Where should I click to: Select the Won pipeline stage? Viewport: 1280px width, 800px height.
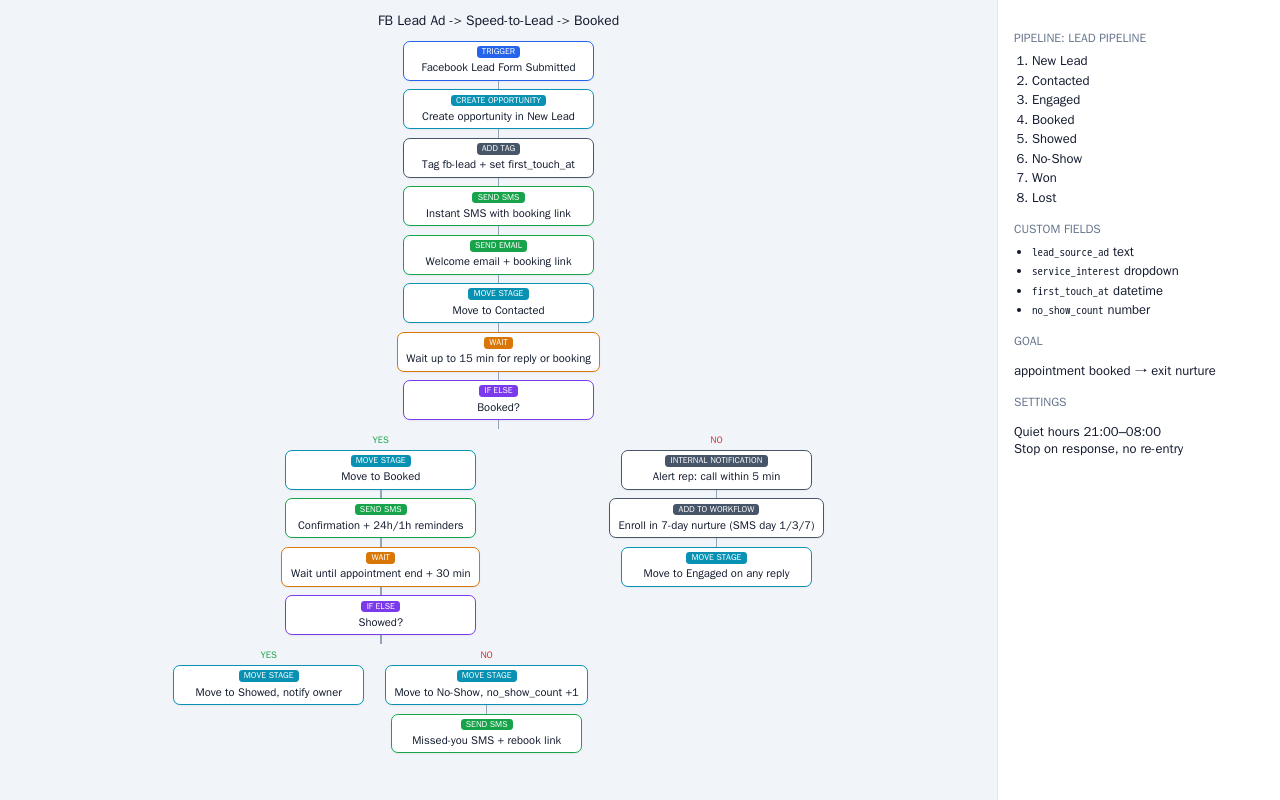tap(1044, 178)
